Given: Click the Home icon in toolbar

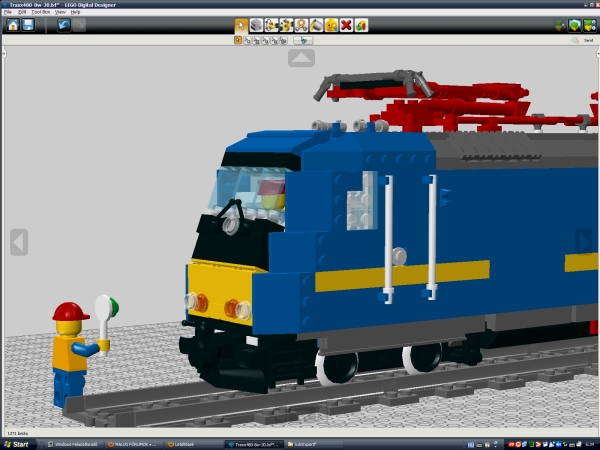Looking at the screenshot, I should 13,25.
